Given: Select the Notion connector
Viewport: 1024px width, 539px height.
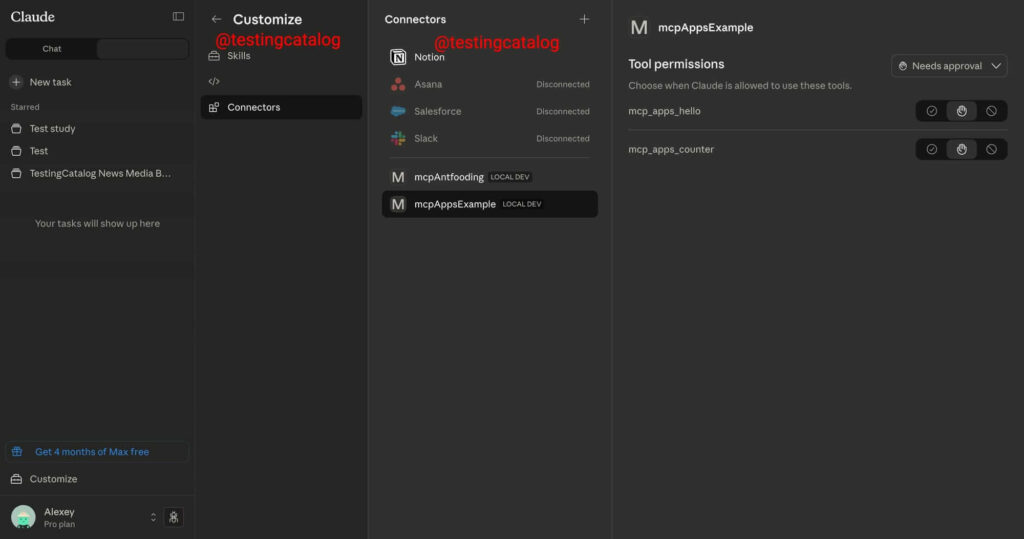Looking at the screenshot, I should point(490,57).
